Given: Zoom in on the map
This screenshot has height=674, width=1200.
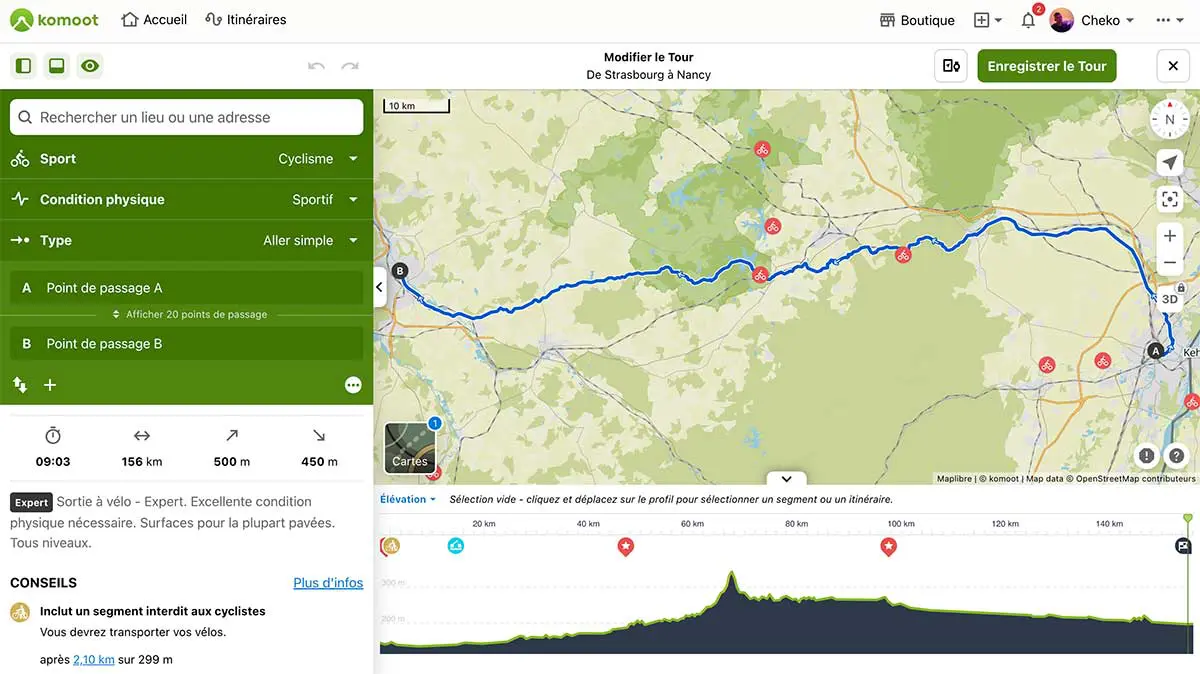Looking at the screenshot, I should pyautogui.click(x=1169, y=236).
